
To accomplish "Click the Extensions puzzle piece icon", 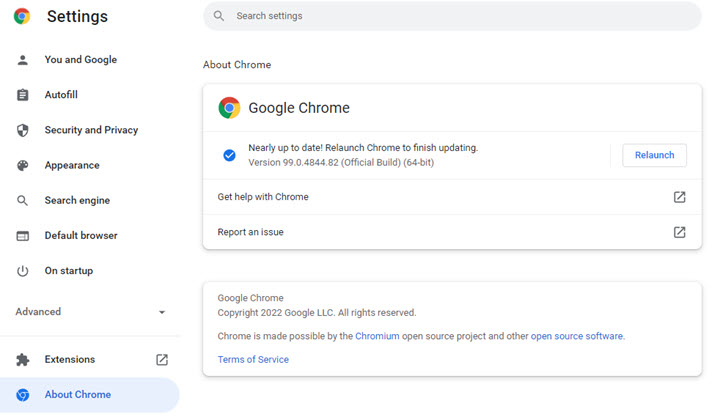I will [23, 359].
